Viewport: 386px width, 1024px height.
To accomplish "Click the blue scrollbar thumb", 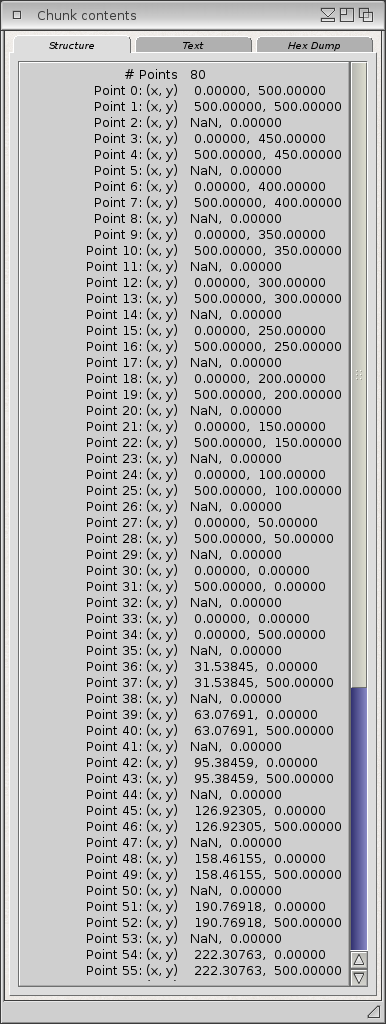I will click(359, 818).
